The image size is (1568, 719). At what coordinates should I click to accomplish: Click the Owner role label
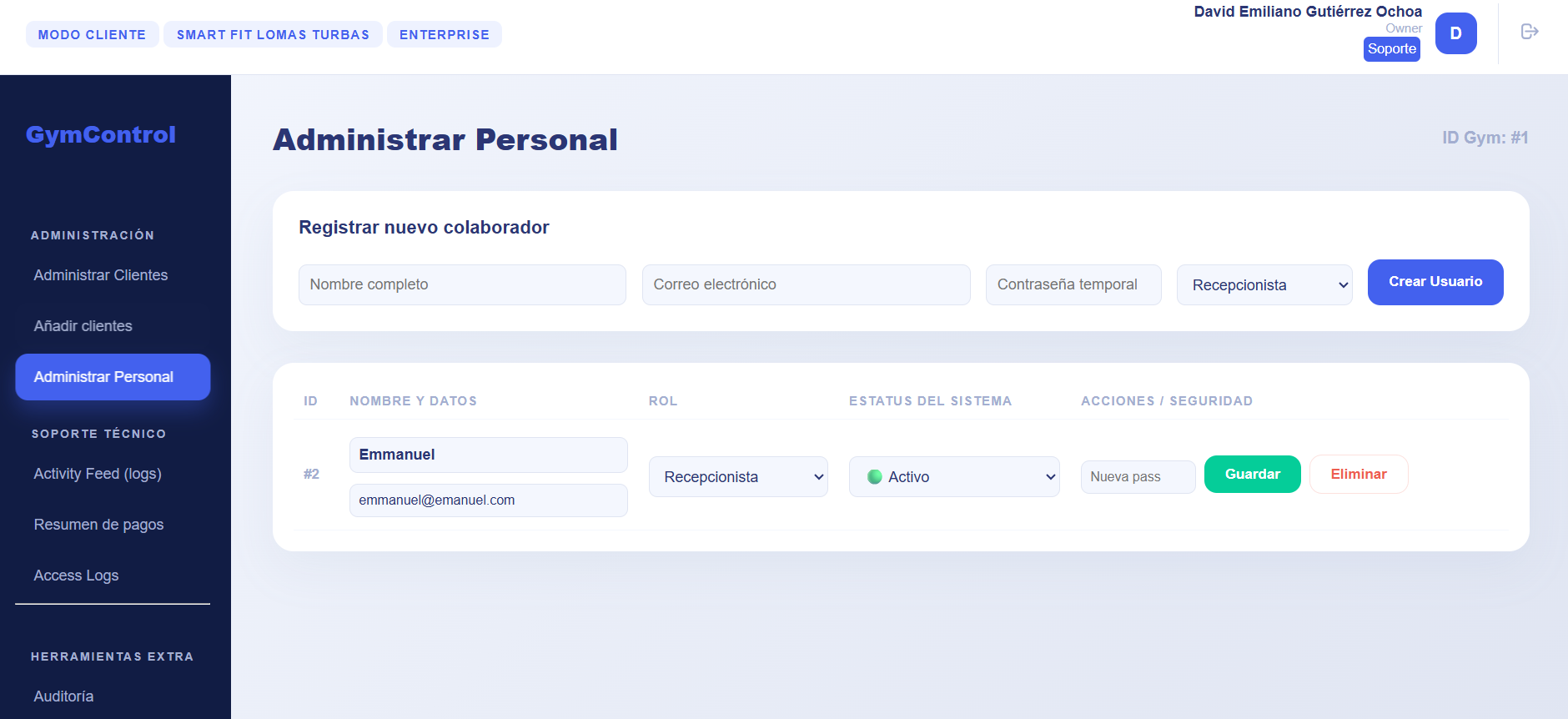1404,28
